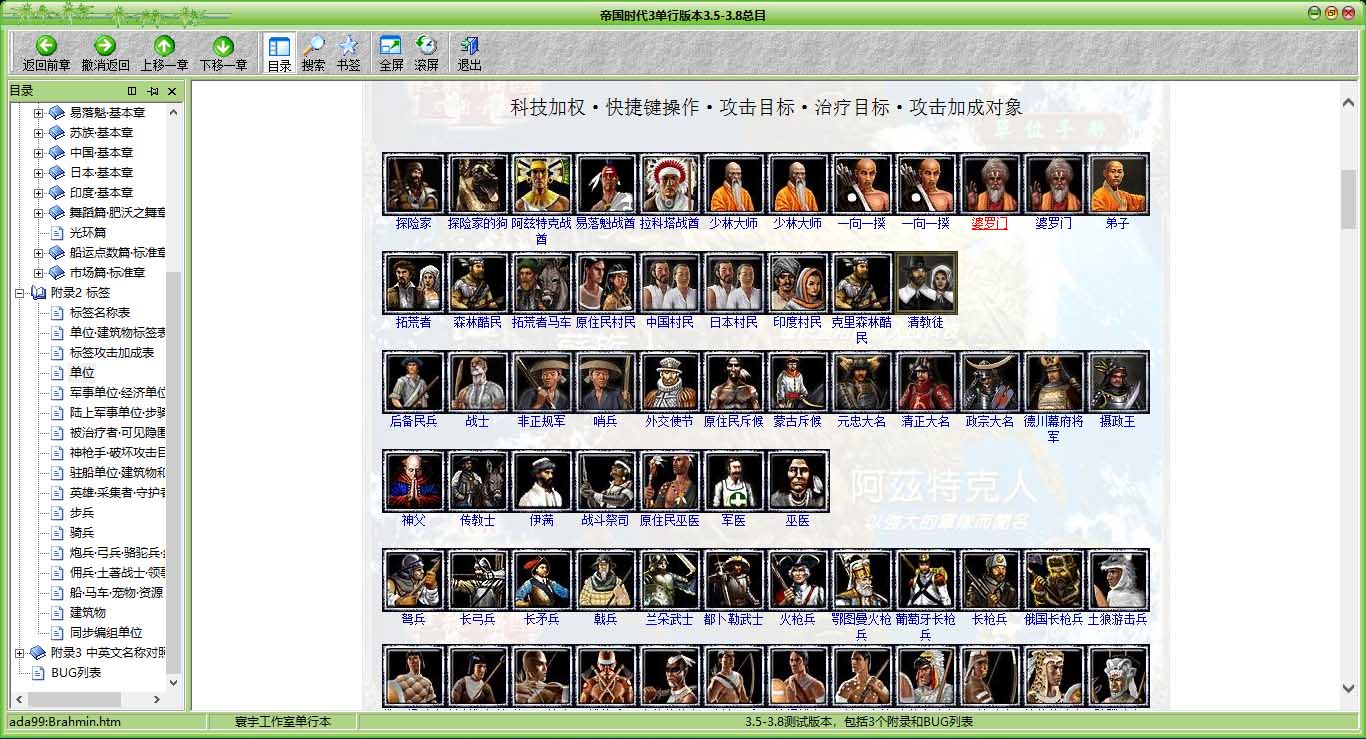Open the 搜索 search tool
Image resolution: width=1366 pixels, height=739 pixels.
[313, 53]
